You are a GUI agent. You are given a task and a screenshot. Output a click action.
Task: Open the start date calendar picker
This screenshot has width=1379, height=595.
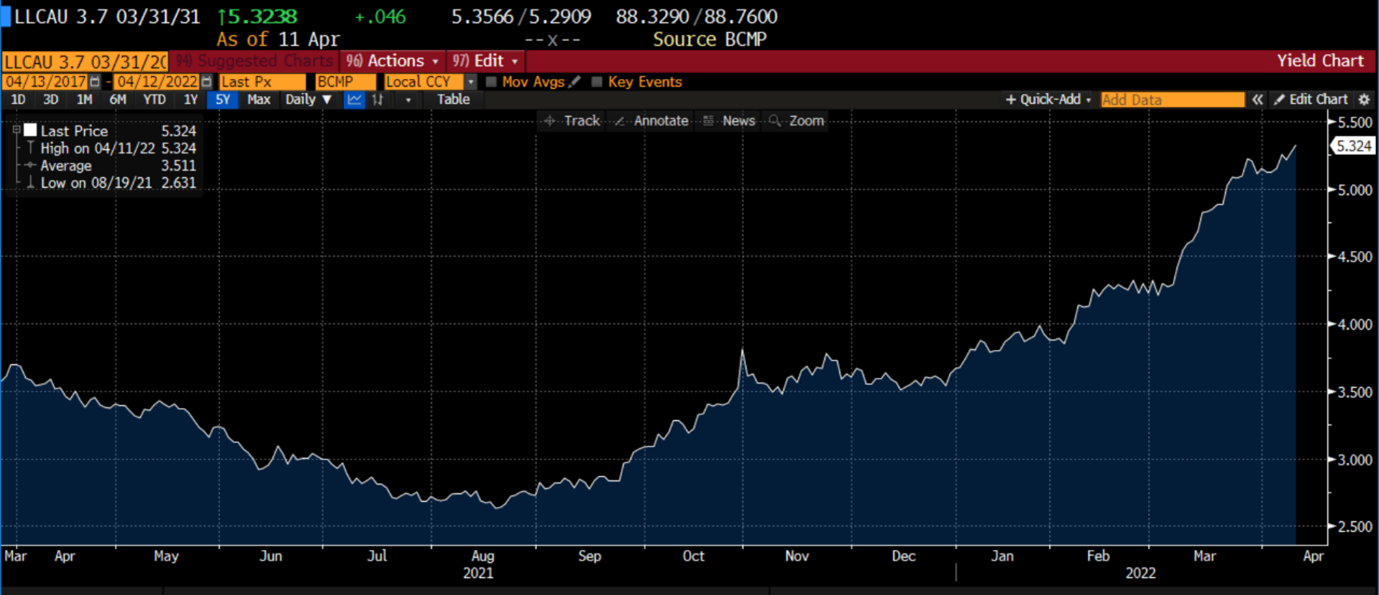(95, 82)
